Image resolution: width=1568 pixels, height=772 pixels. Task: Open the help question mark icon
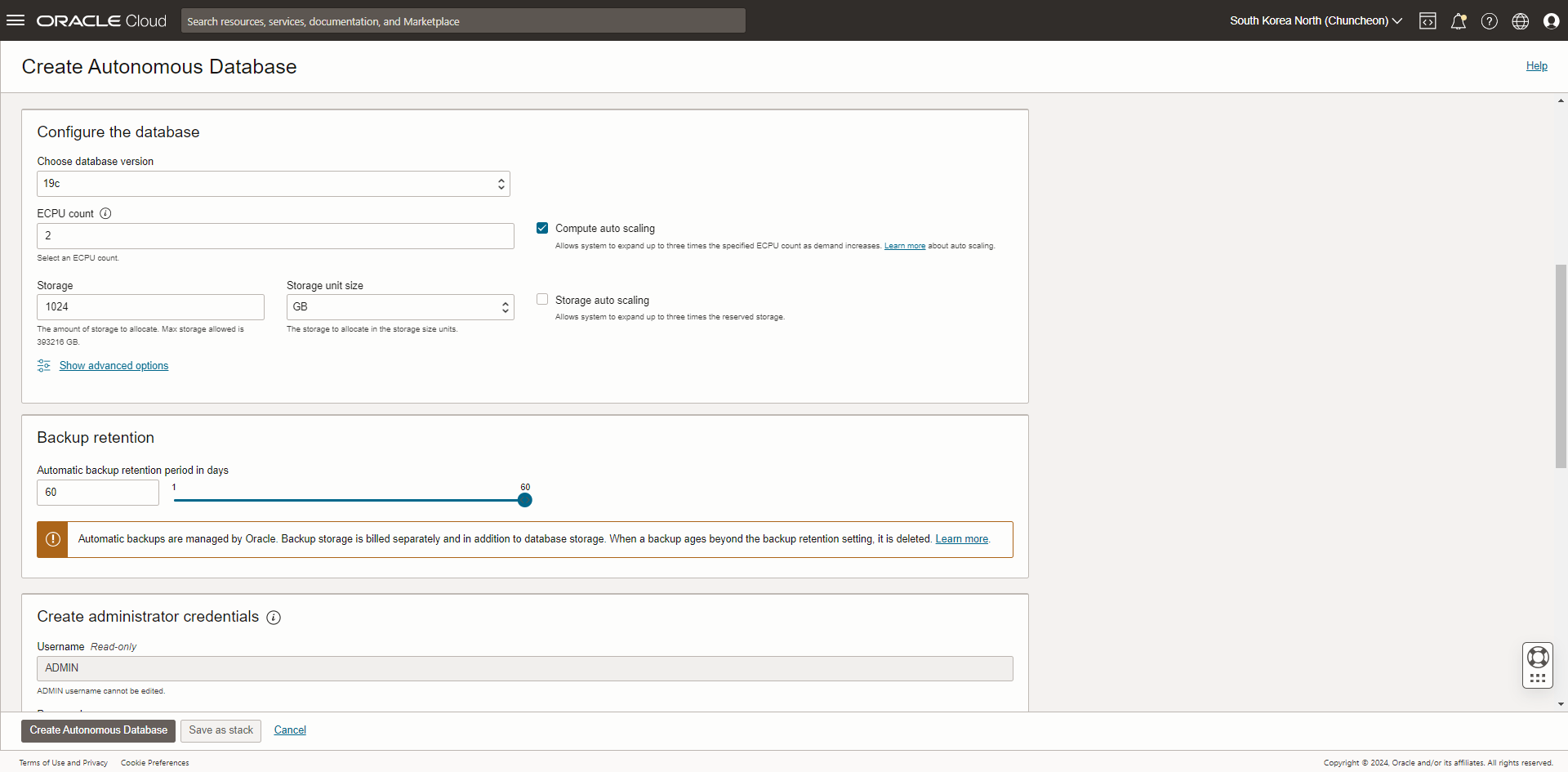click(x=1490, y=21)
